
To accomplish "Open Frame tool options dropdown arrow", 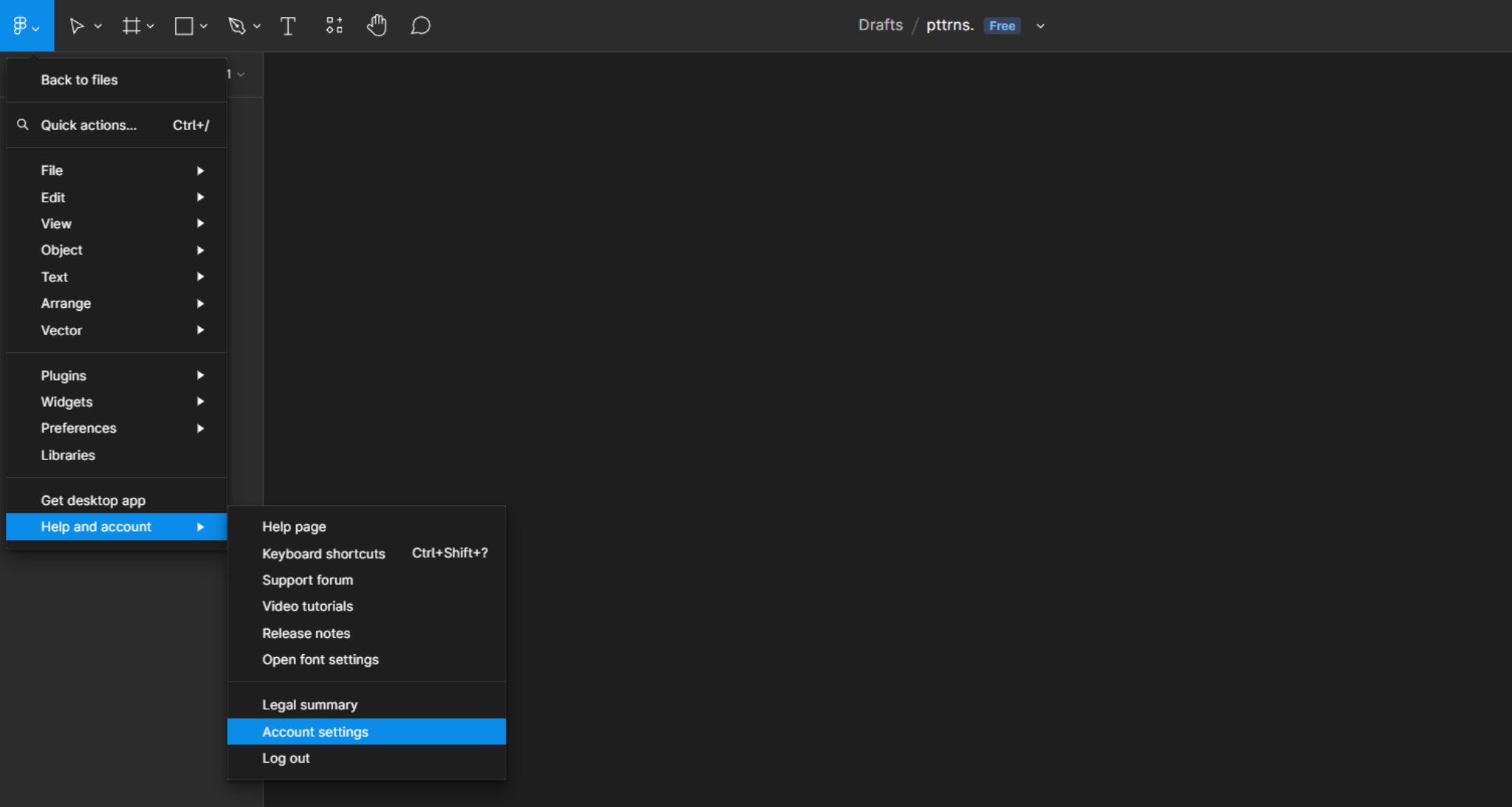I will pos(151,27).
